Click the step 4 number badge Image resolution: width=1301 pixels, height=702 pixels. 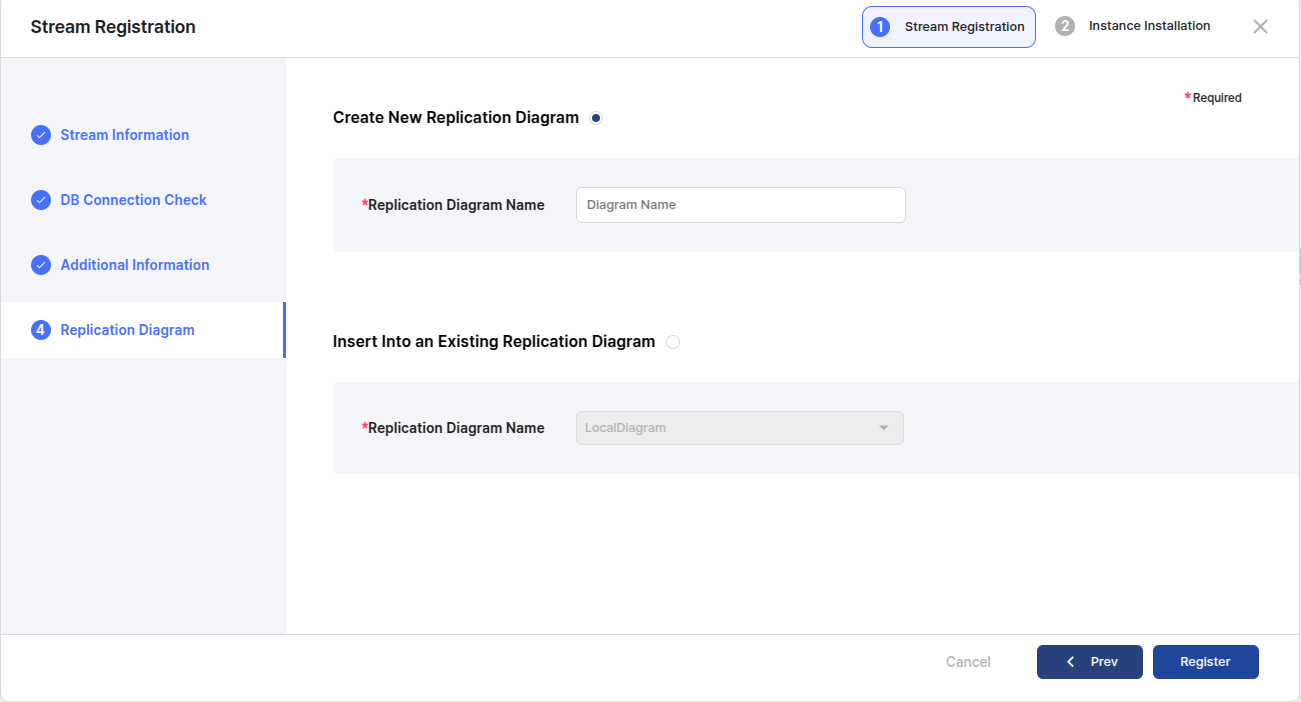(41, 330)
